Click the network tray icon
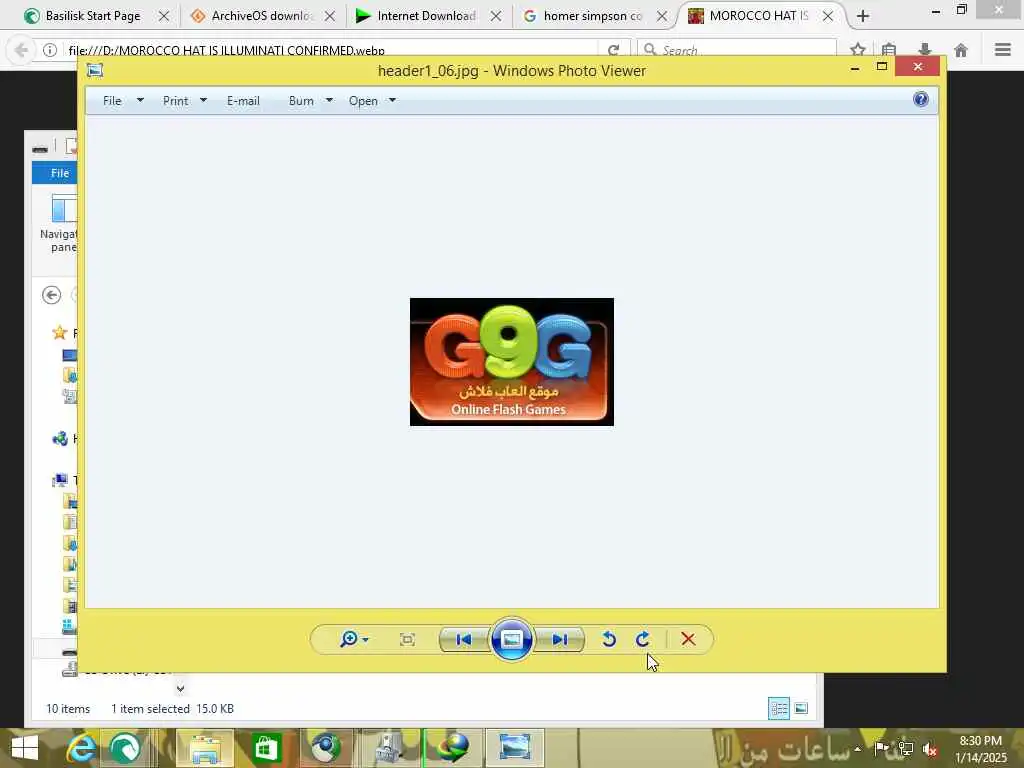This screenshot has width=1024, height=768. (906, 749)
